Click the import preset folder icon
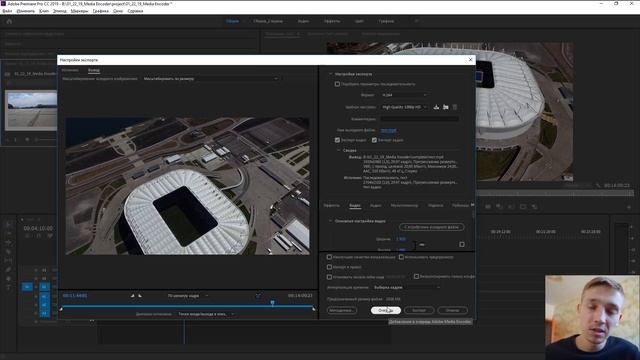Viewport: 640px width, 360px height. pos(446,107)
